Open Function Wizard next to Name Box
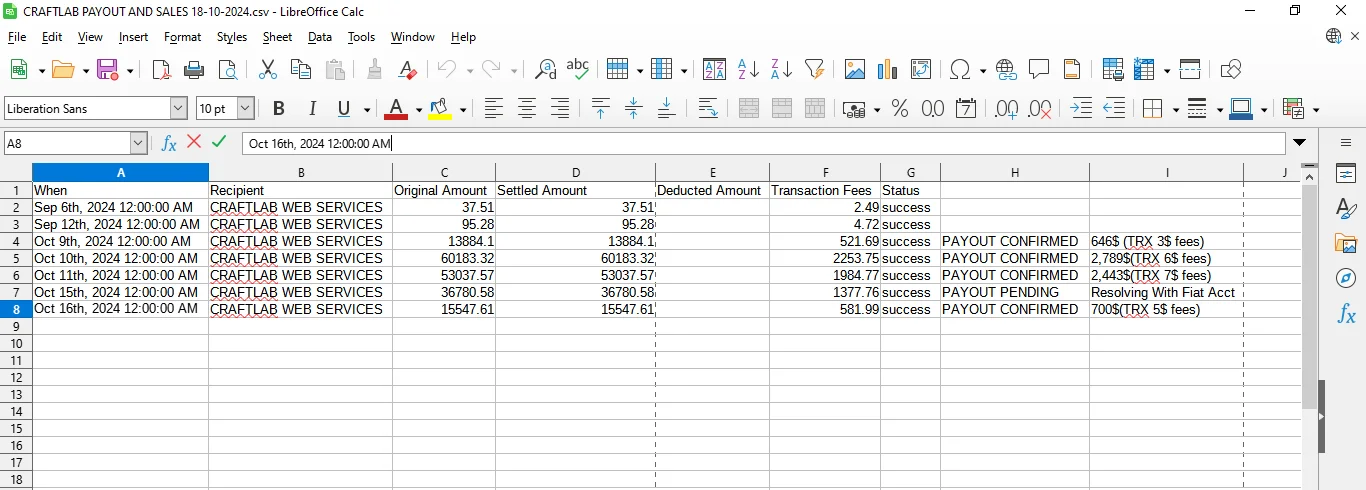Image resolution: width=1366 pixels, height=490 pixels. coord(169,143)
